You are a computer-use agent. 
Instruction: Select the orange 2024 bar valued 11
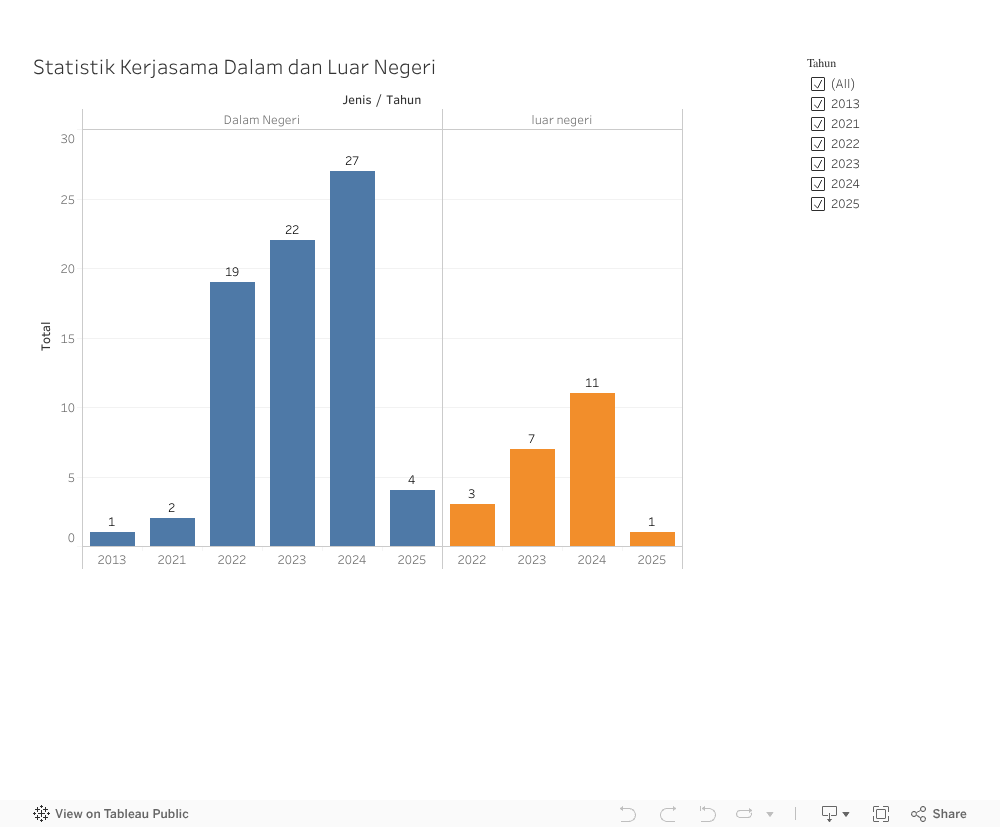[x=592, y=469]
